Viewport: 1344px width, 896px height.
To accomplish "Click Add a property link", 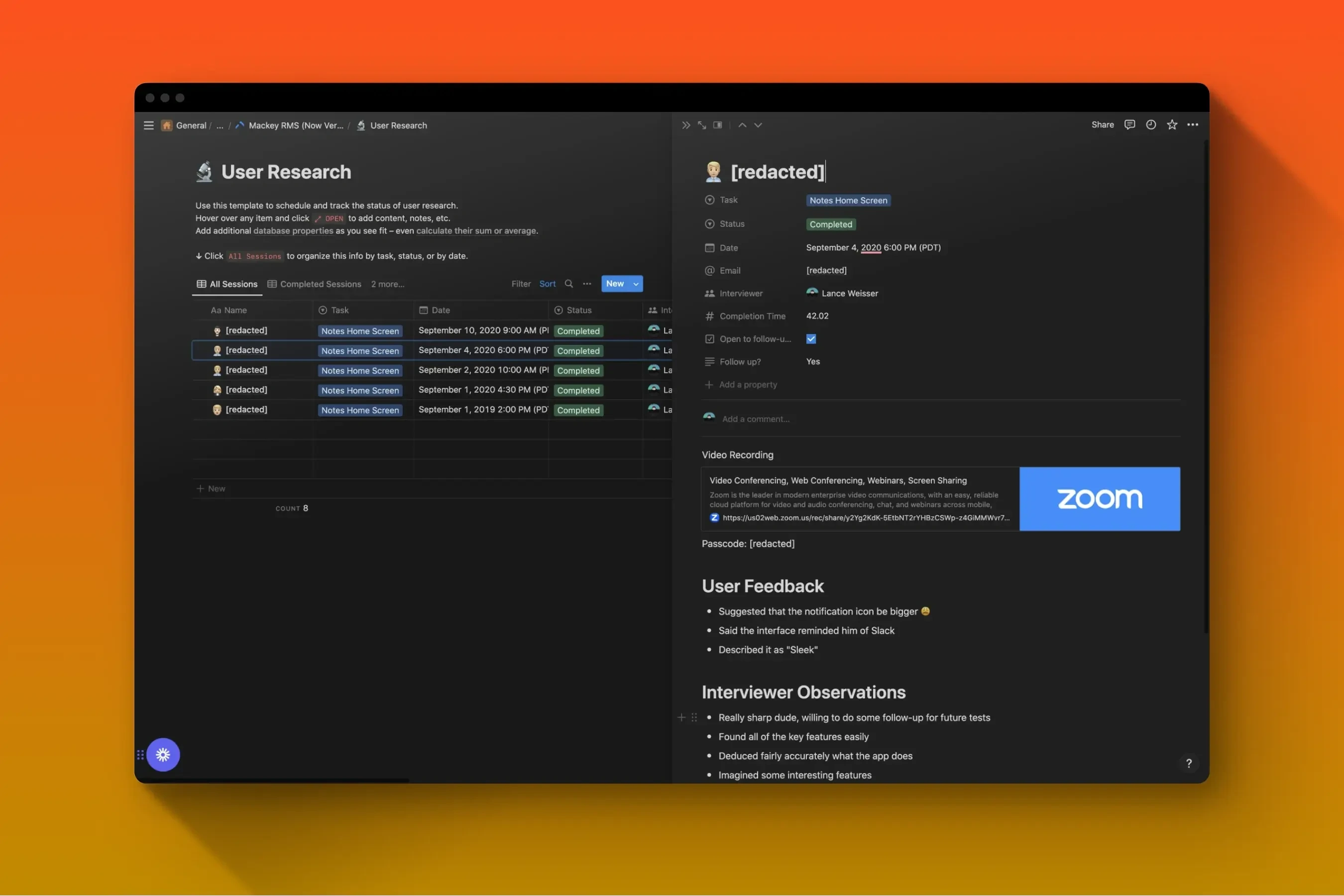I will 748,385.
